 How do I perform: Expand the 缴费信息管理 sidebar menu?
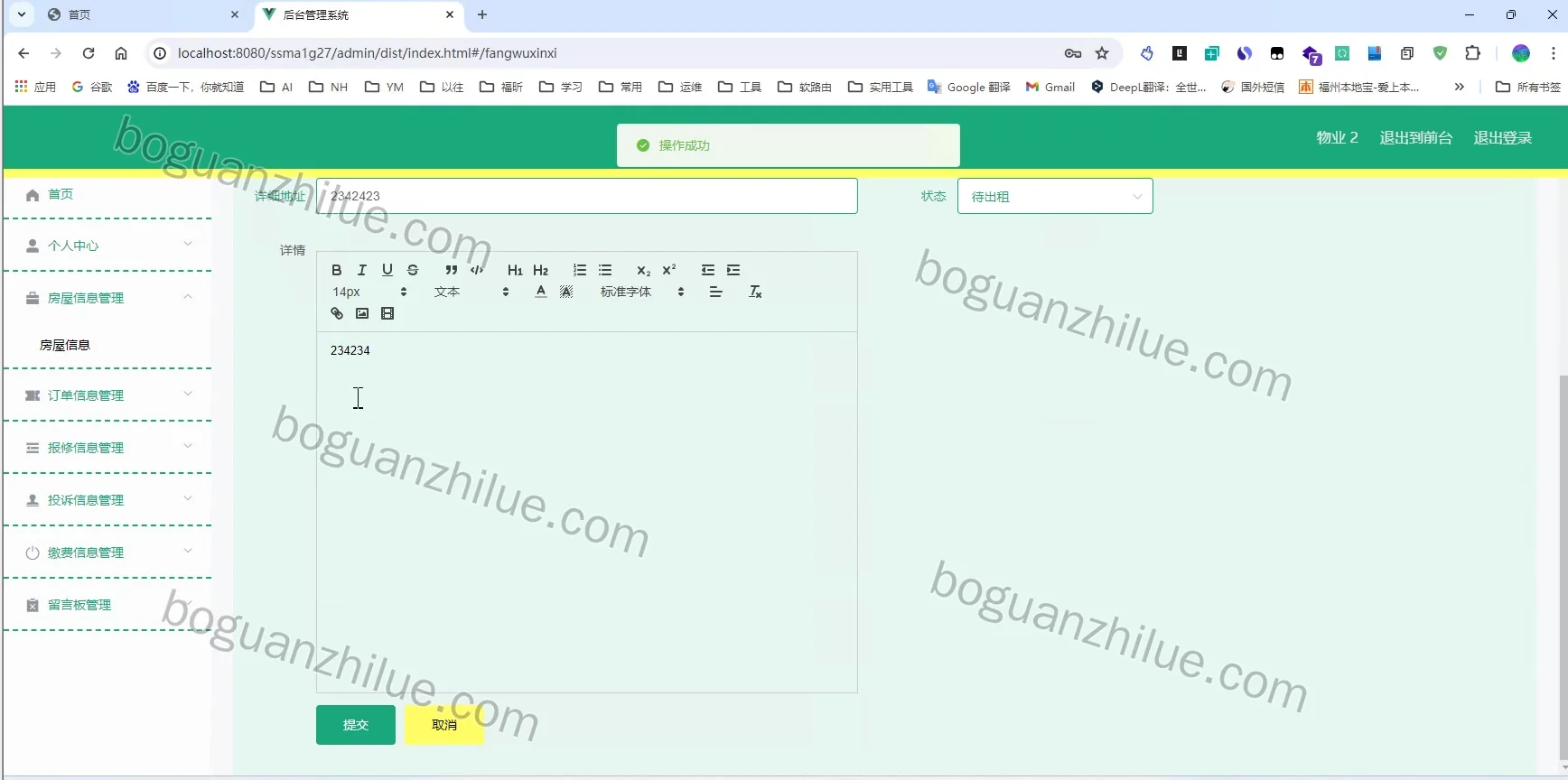tap(107, 552)
